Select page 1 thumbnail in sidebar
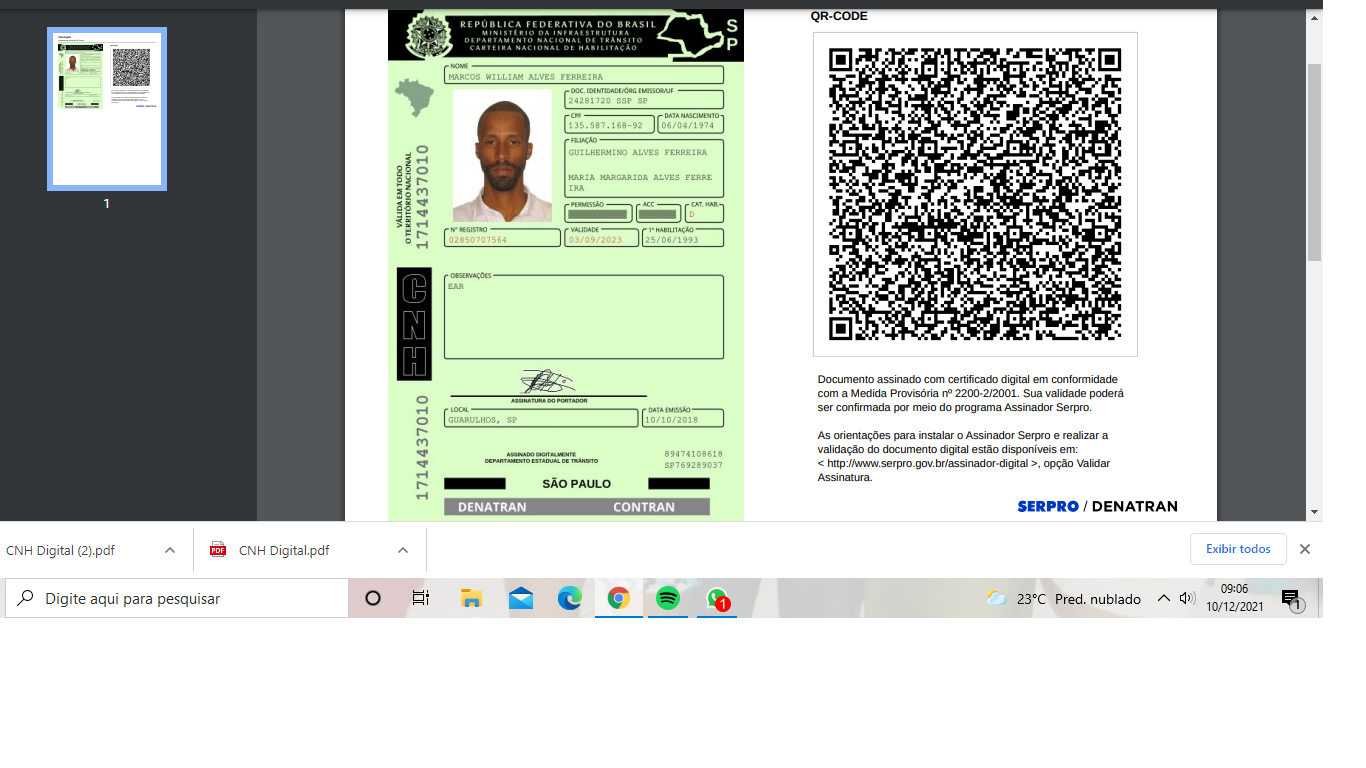 (107, 108)
